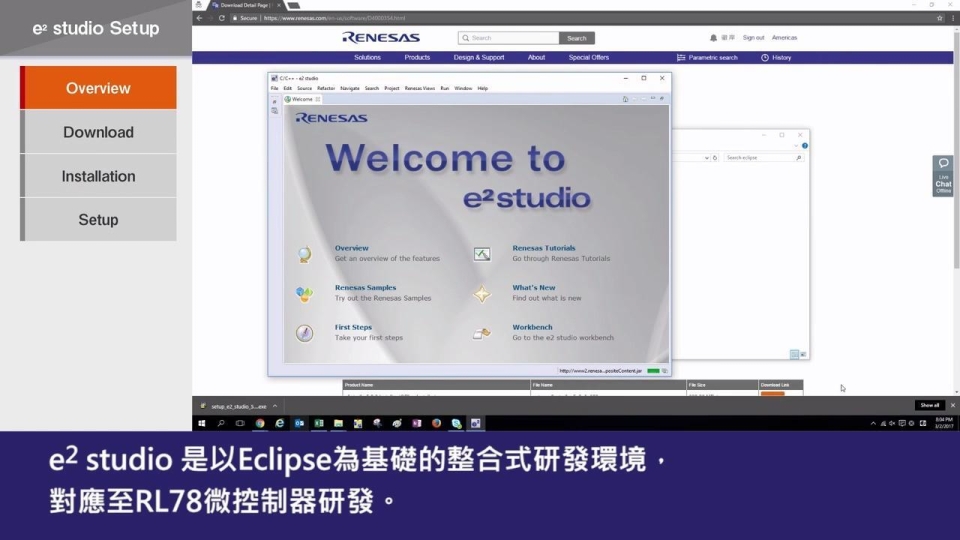Image resolution: width=960 pixels, height=540 pixels.
Task: Click the second icon in e2 studio left trim
Action: [x=274, y=111]
